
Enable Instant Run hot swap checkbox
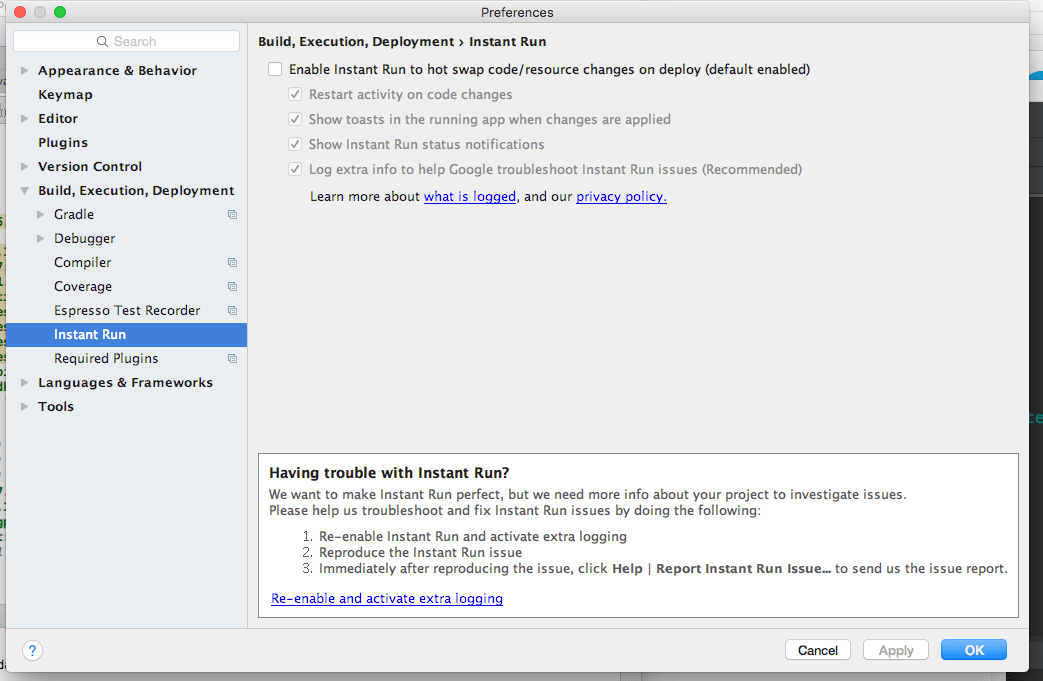tap(275, 69)
